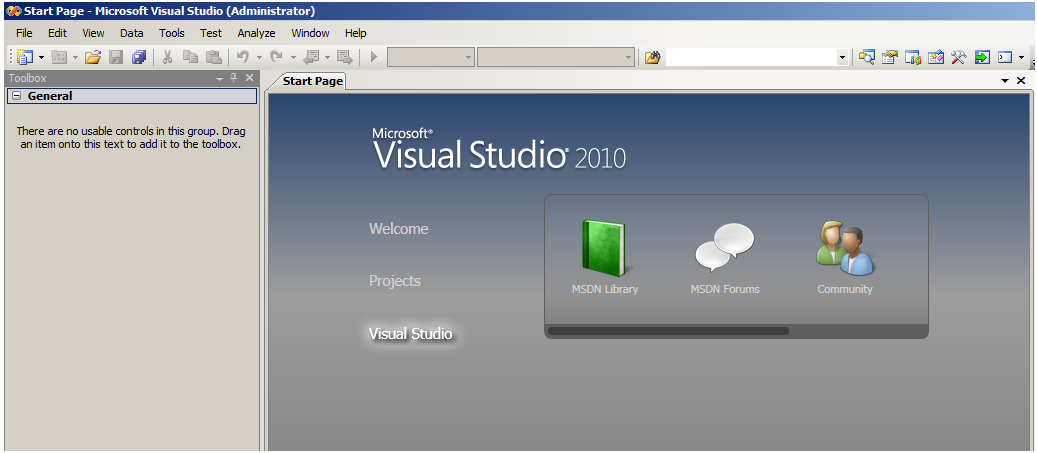Open the Navigate Backward dropdown arrow

327,58
